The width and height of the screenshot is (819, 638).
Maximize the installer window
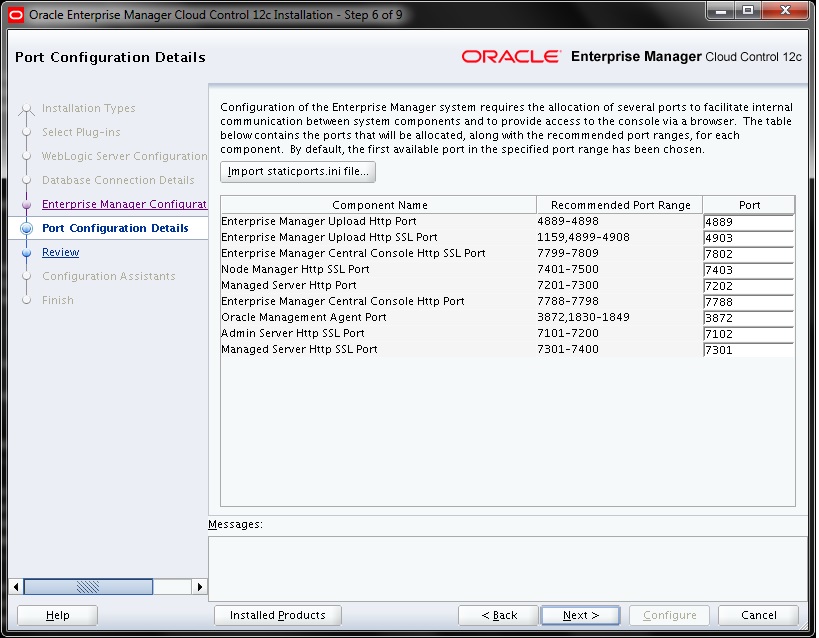748,10
